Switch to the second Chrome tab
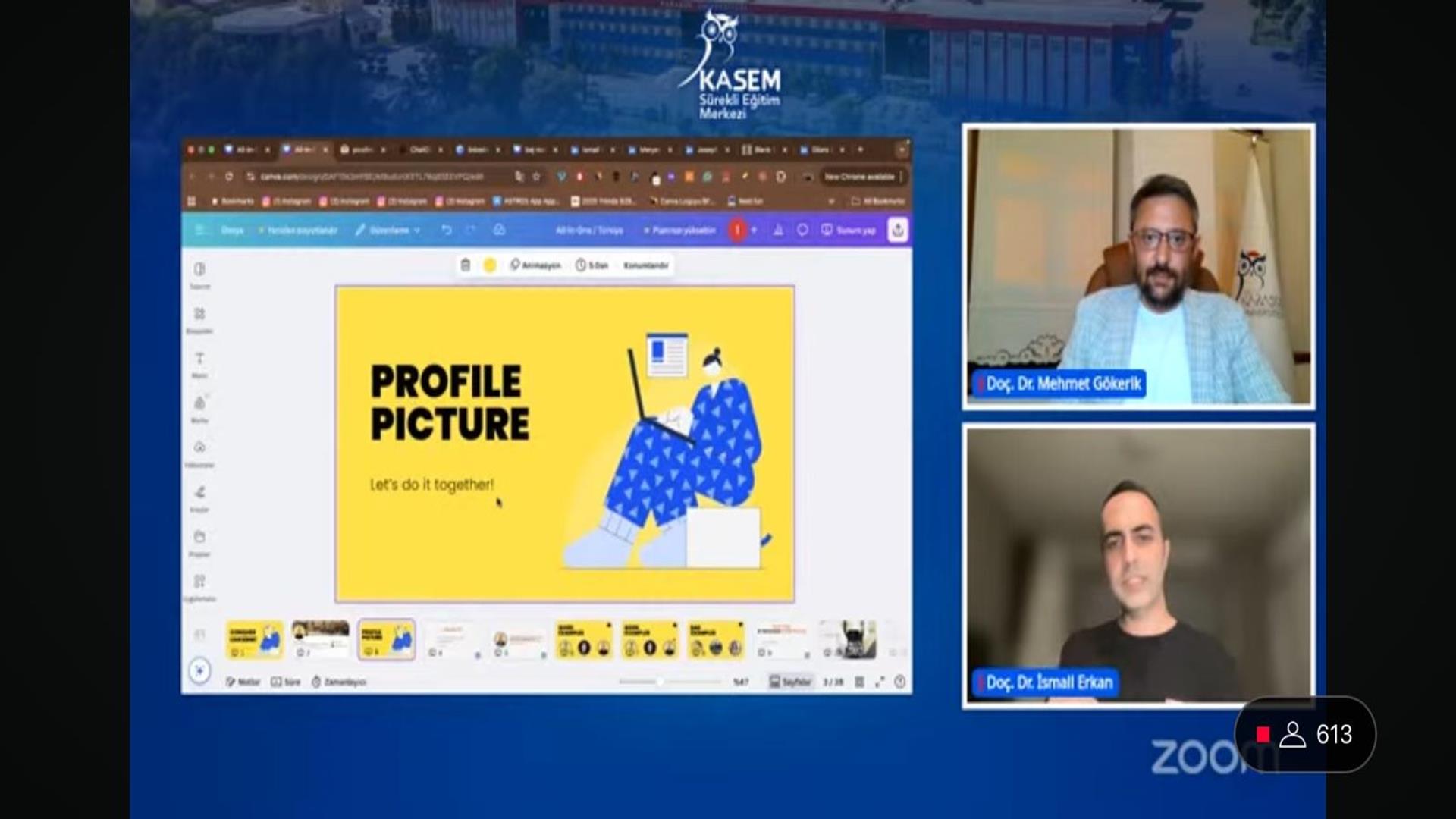Image resolution: width=1456 pixels, height=819 pixels. (303, 149)
